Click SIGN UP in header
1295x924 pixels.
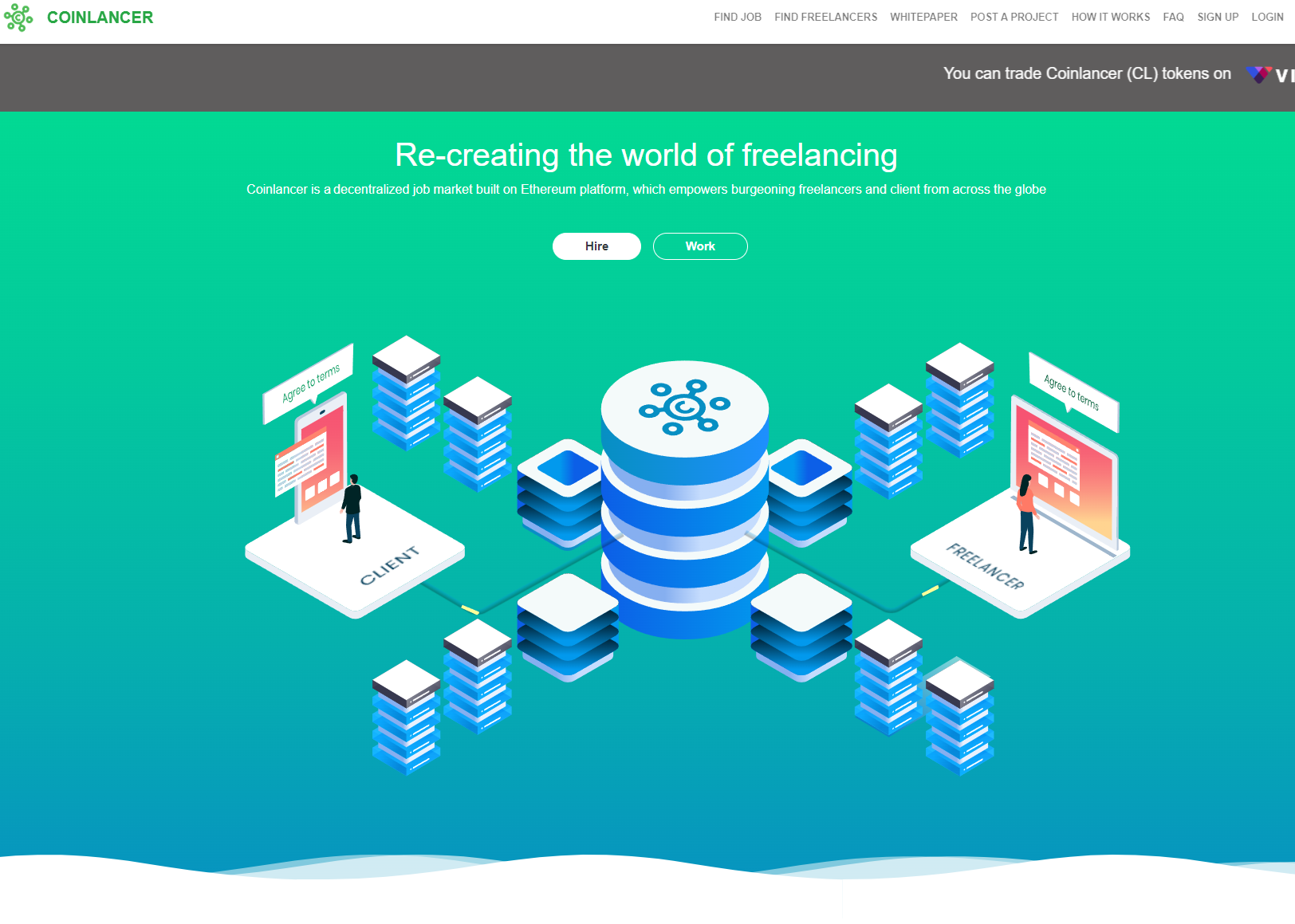(x=1218, y=17)
